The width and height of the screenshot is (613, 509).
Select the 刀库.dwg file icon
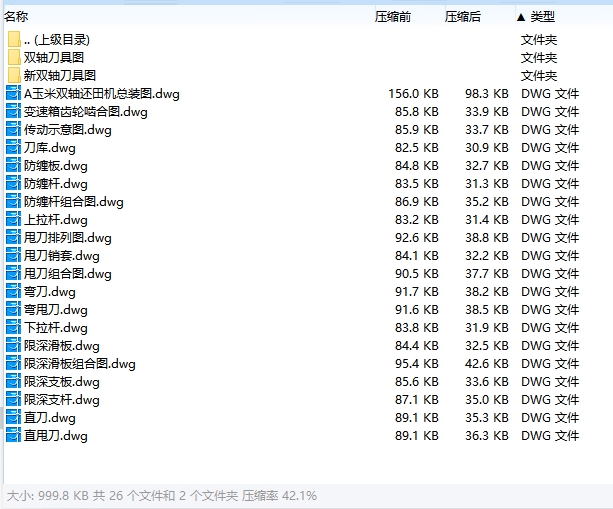13,147
